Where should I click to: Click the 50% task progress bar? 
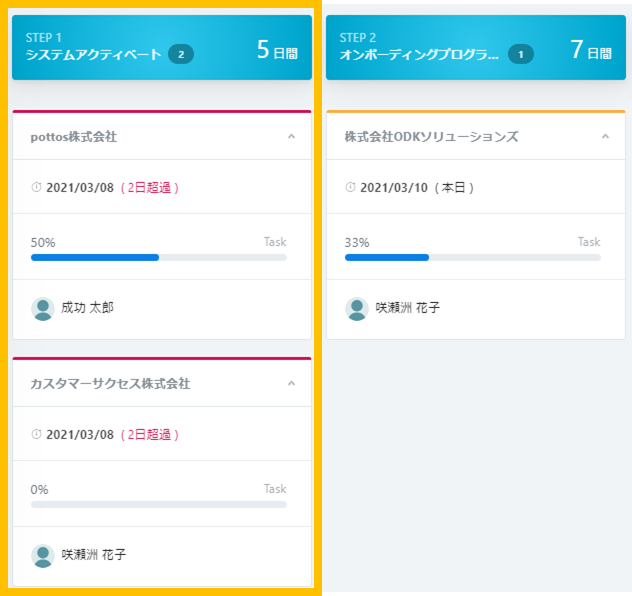pyautogui.click(x=159, y=258)
